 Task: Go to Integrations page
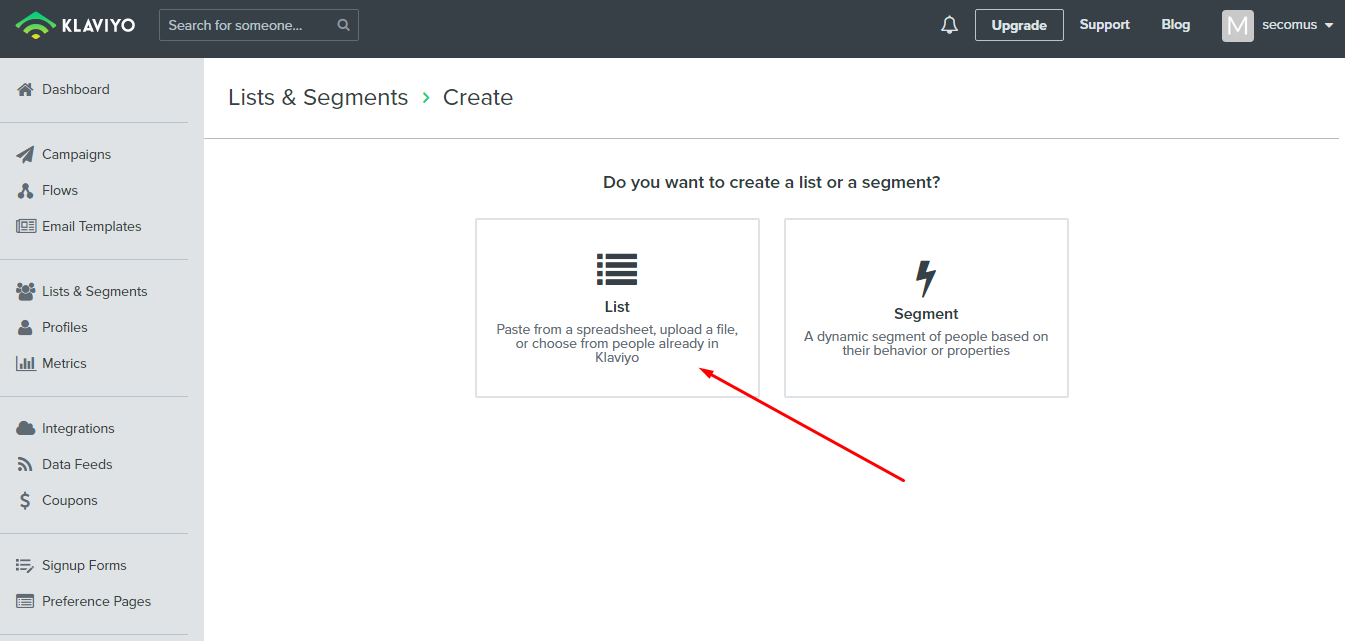pyautogui.click(x=78, y=428)
